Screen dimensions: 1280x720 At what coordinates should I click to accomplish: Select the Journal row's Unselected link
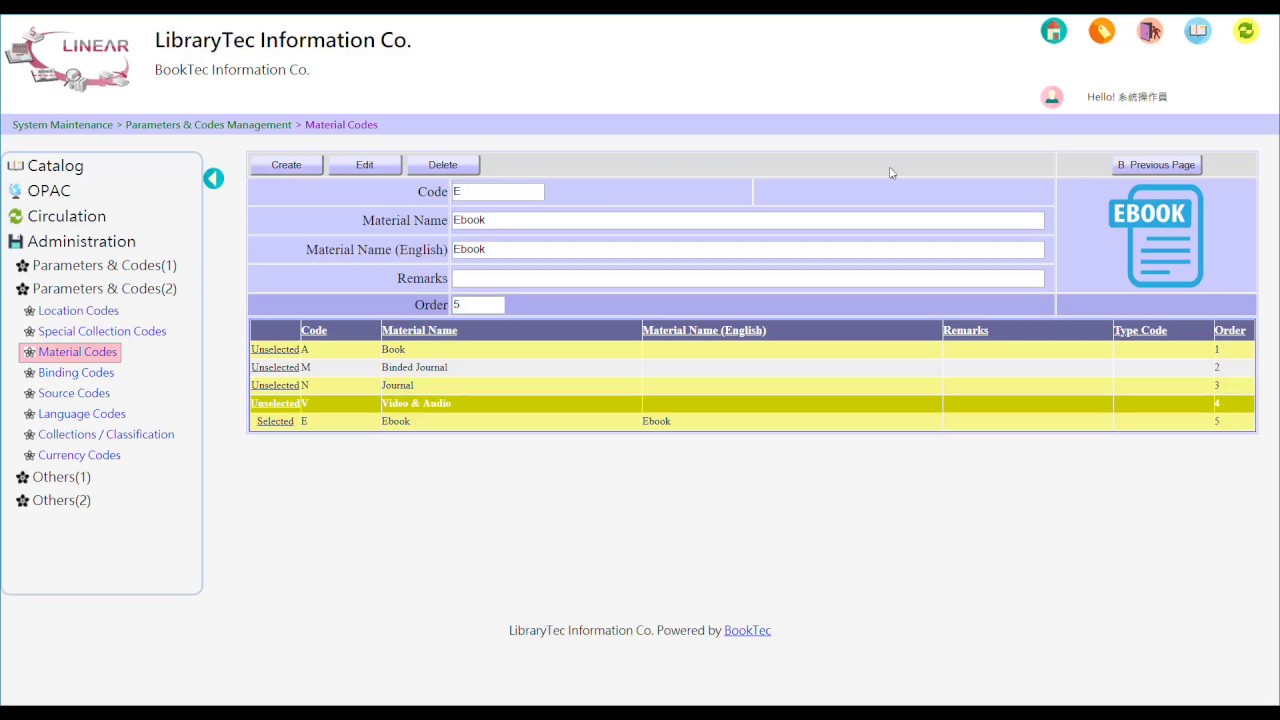275,386
